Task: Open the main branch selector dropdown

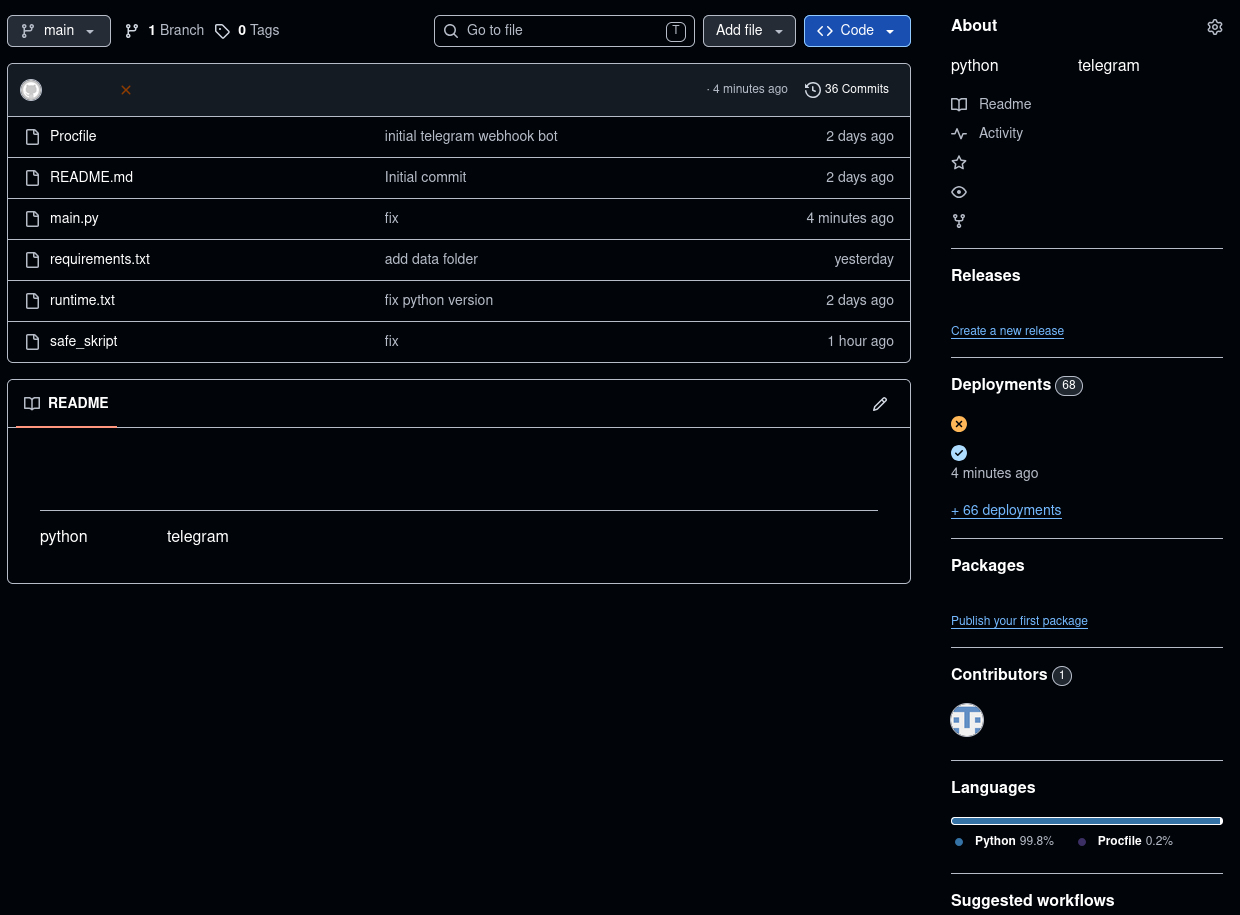Action: (59, 31)
